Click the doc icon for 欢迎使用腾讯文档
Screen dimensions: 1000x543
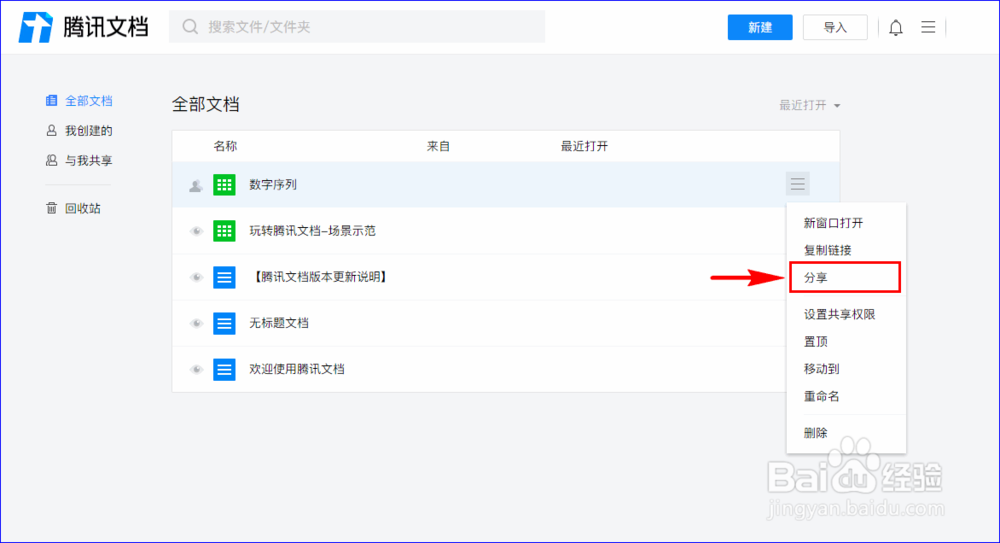pyautogui.click(x=224, y=369)
